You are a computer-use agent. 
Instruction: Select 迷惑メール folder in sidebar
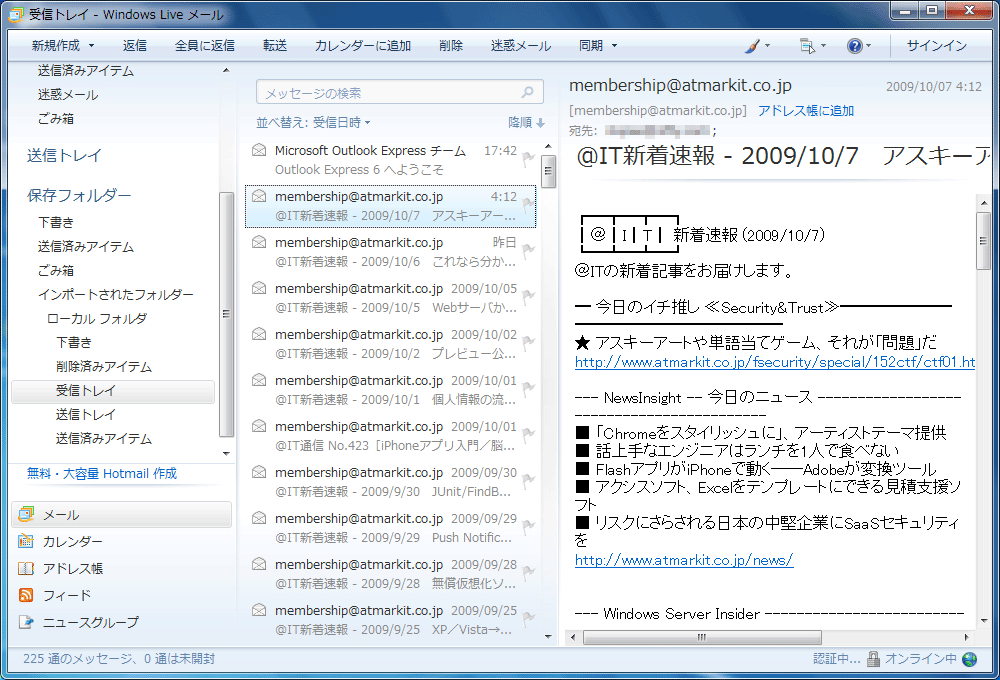pyautogui.click(x=68, y=94)
